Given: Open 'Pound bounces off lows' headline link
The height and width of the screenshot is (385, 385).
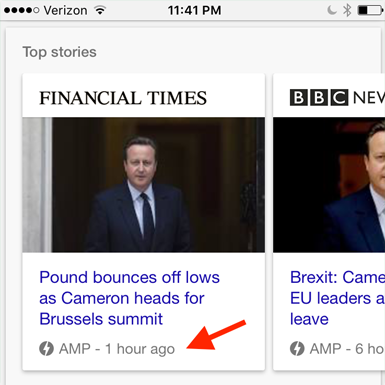Looking at the screenshot, I should pyautogui.click(x=129, y=298).
